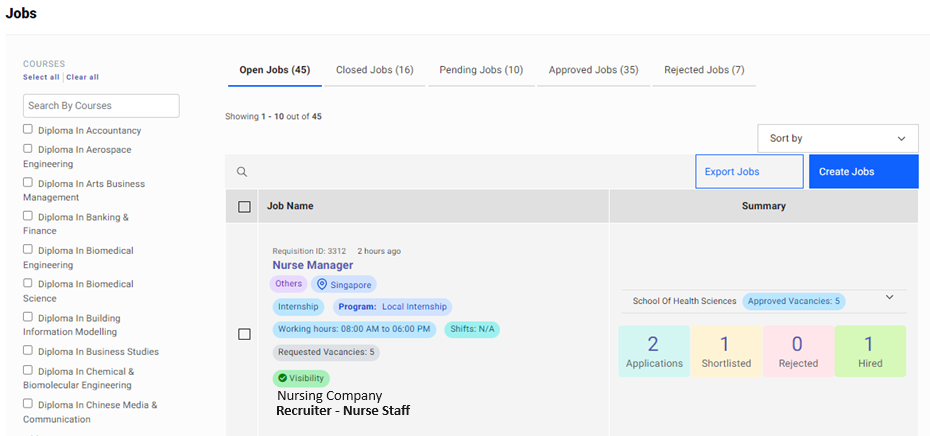Tick the Diploma In Accountancy checkbox
The width and height of the screenshot is (930, 436).
click(28, 129)
